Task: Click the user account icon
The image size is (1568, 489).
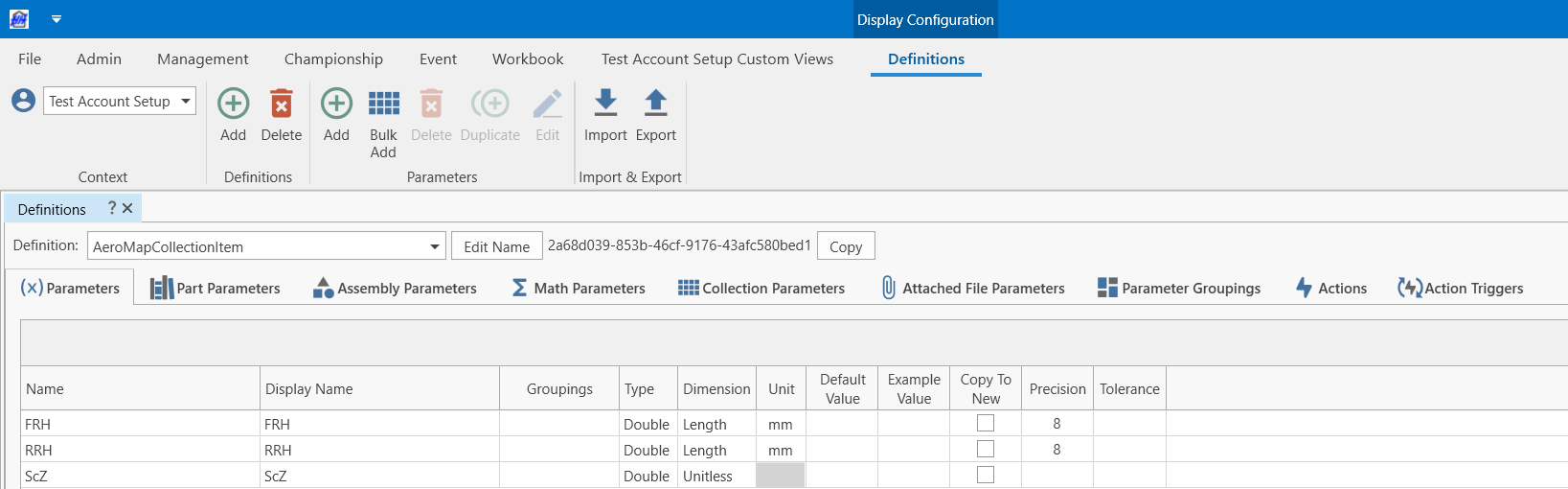Action: [24, 101]
